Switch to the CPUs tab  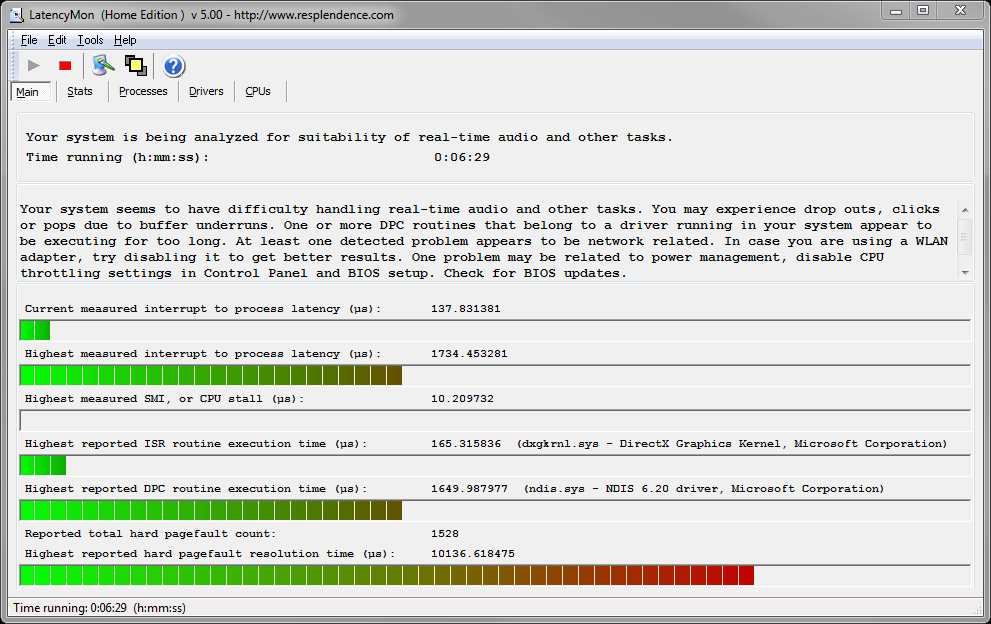coord(258,91)
